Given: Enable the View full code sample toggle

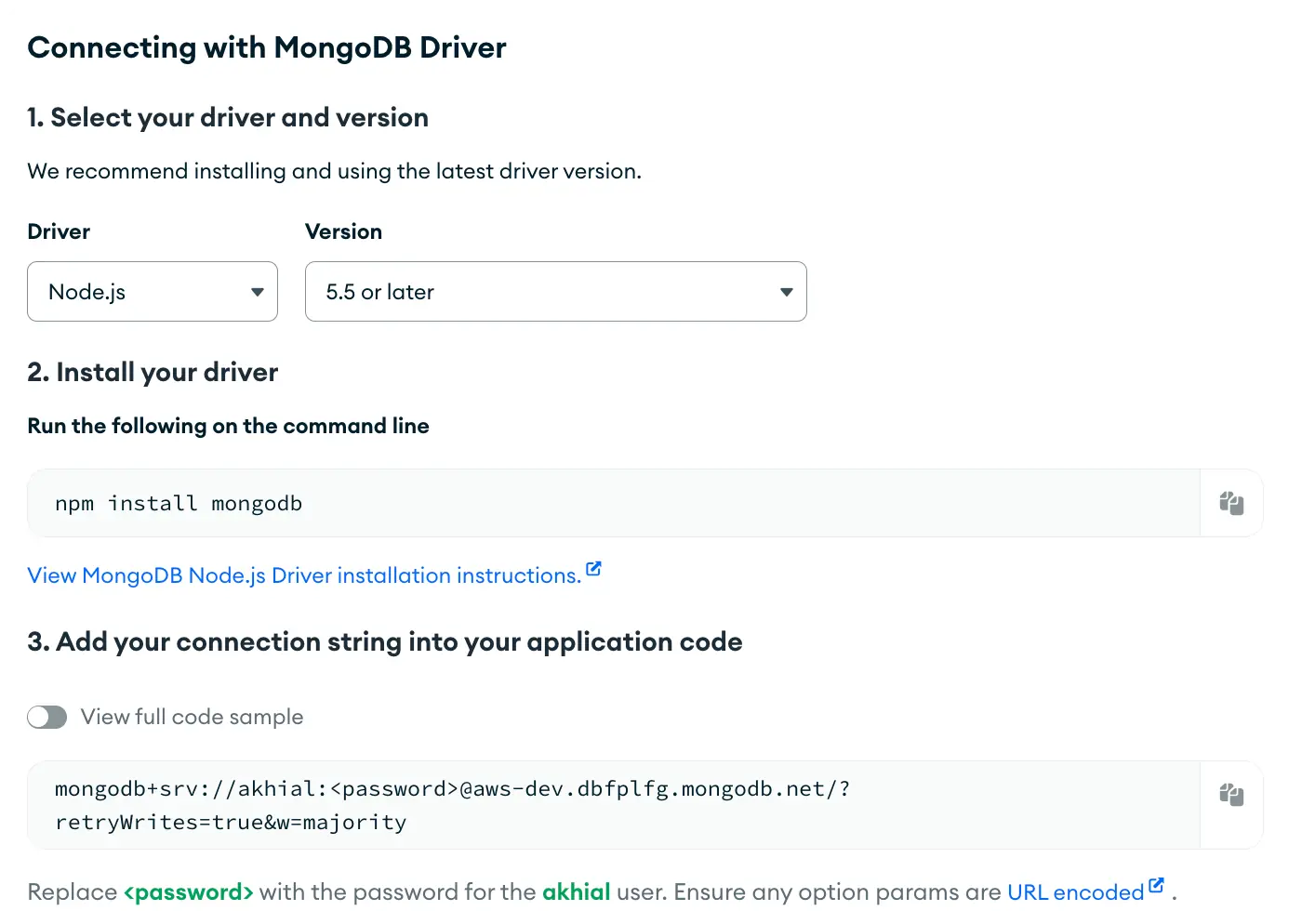Looking at the screenshot, I should [x=47, y=717].
